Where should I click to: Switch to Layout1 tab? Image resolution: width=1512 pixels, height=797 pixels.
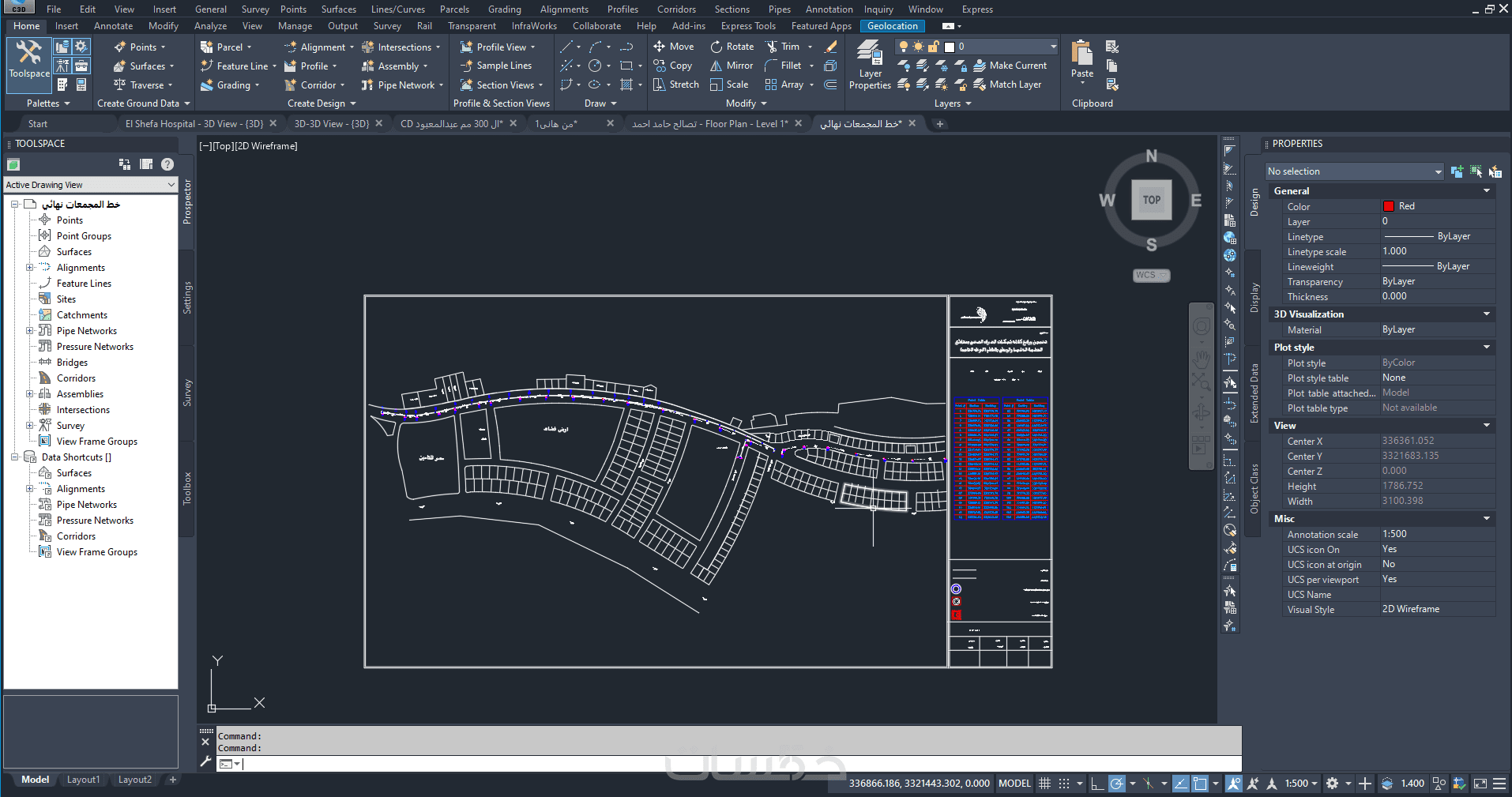[x=83, y=780]
